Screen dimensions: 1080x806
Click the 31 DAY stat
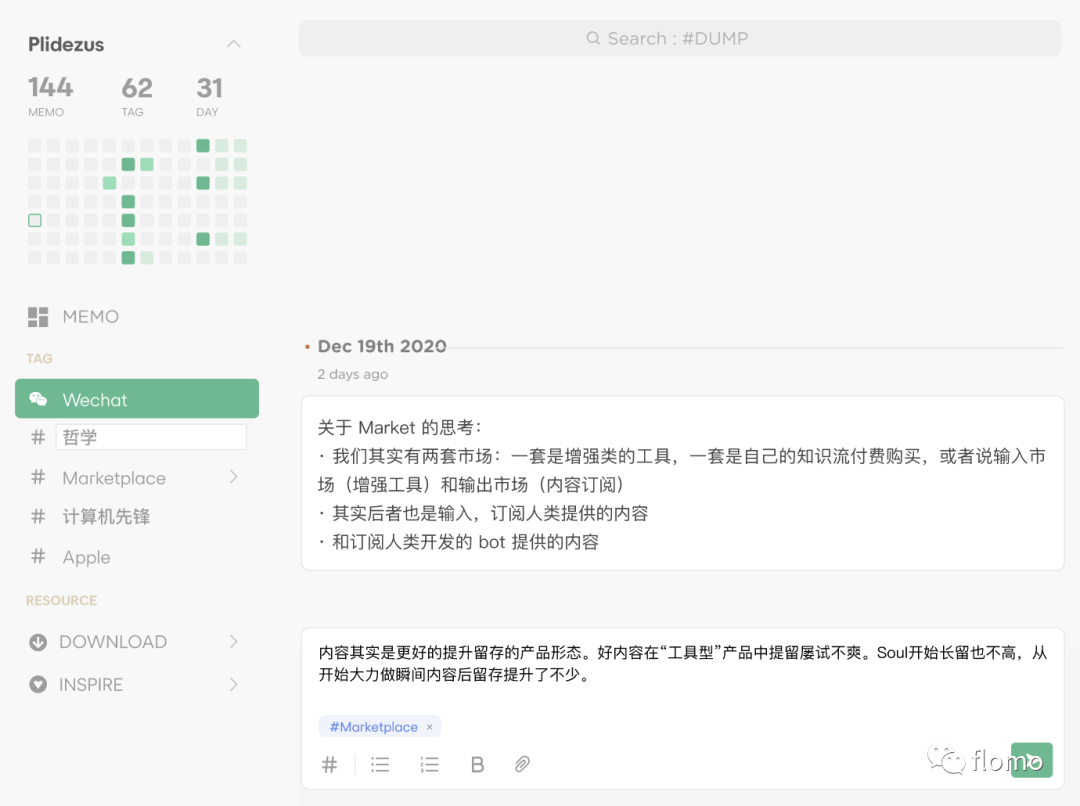pyautogui.click(x=209, y=96)
